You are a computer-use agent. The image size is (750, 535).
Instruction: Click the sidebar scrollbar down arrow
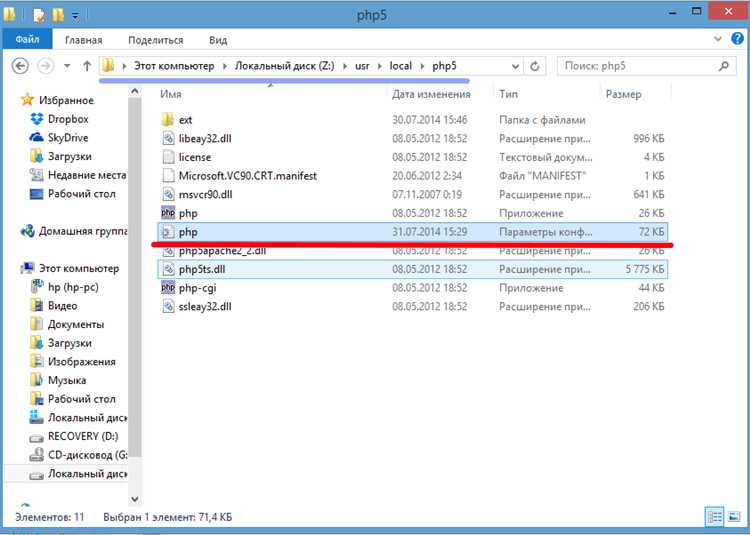(135, 499)
